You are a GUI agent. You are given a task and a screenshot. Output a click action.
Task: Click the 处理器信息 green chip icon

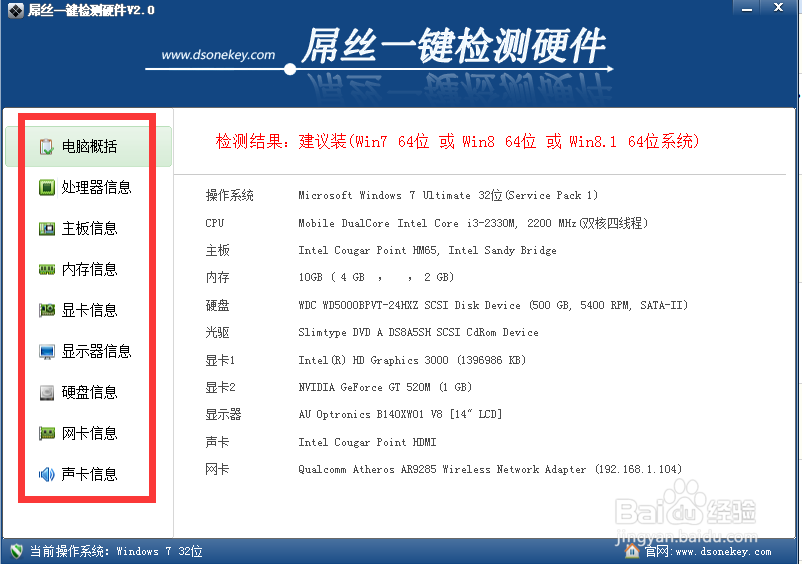click(x=47, y=188)
